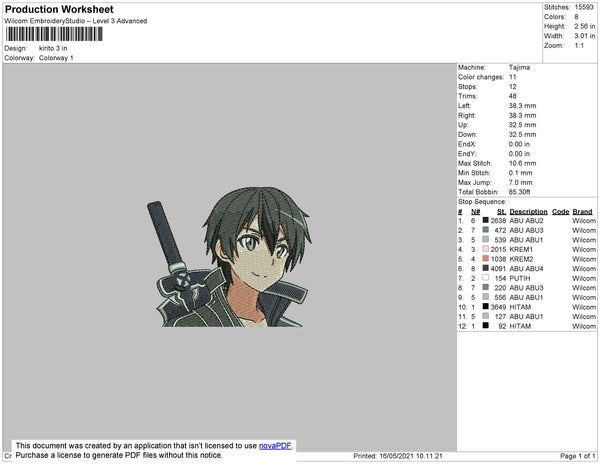Click the Colors value '8'
This screenshot has width=600, height=464.
(x=576, y=17)
